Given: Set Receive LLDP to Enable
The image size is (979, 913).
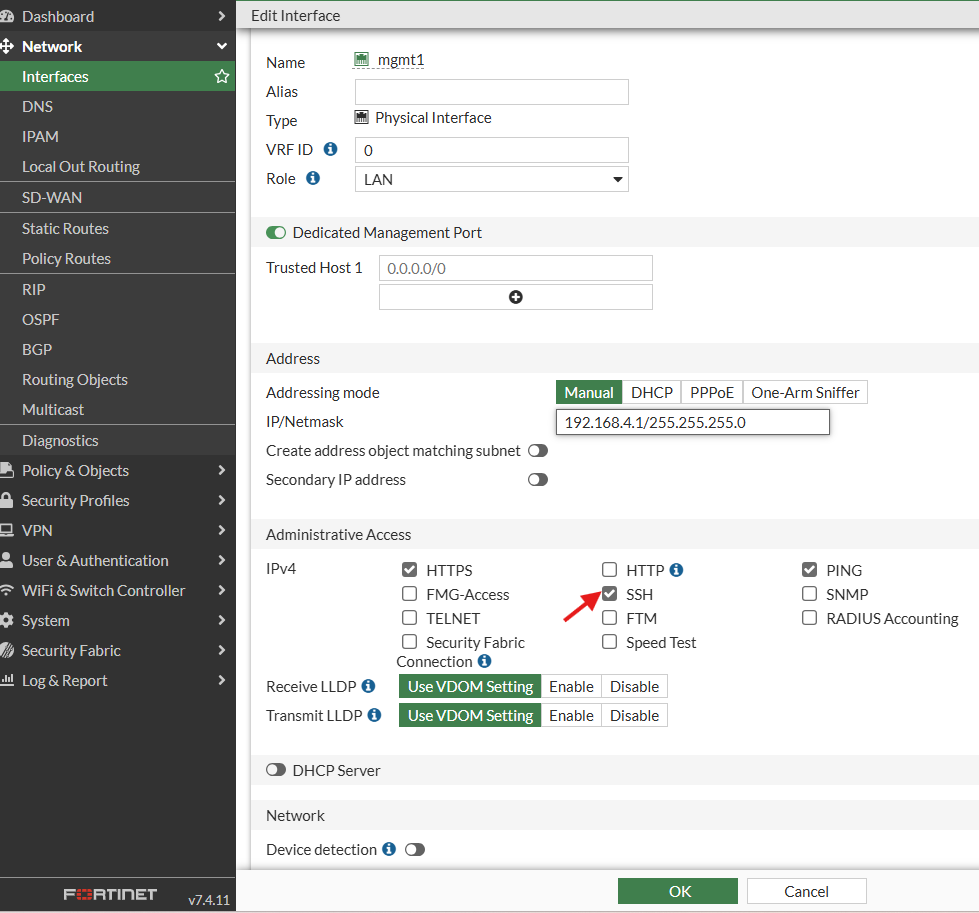Looking at the screenshot, I should click(x=571, y=686).
